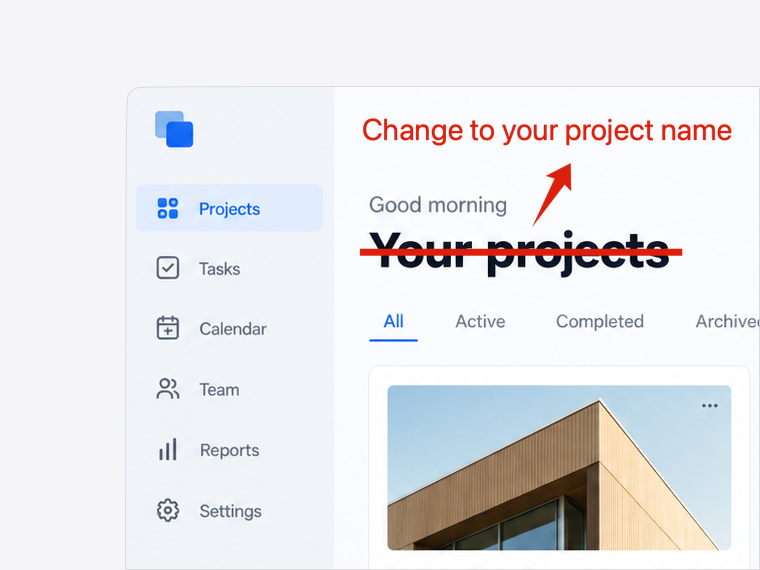Select the Reports bar chart icon

tap(168, 449)
